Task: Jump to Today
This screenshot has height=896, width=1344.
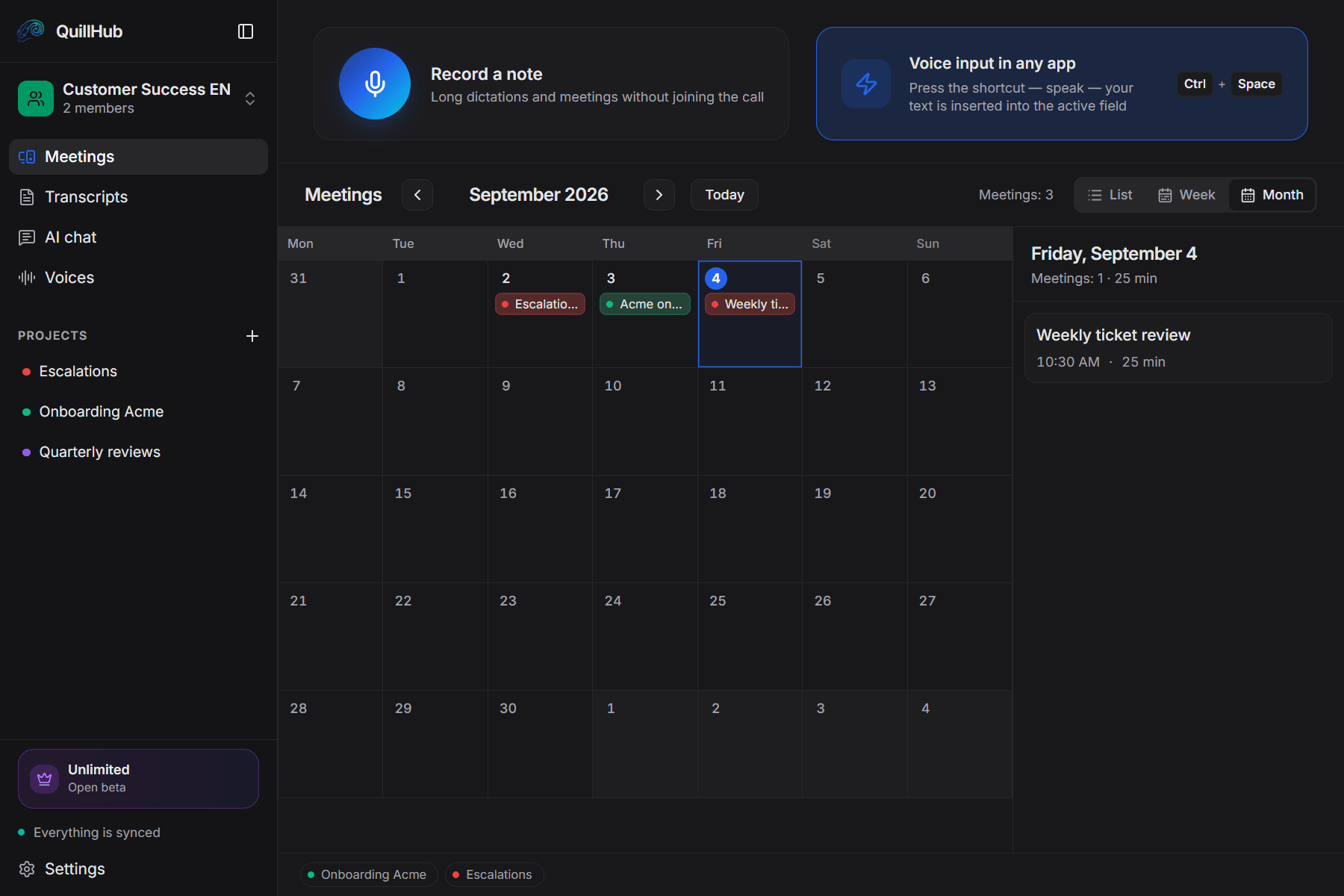Action: pyautogui.click(x=724, y=195)
